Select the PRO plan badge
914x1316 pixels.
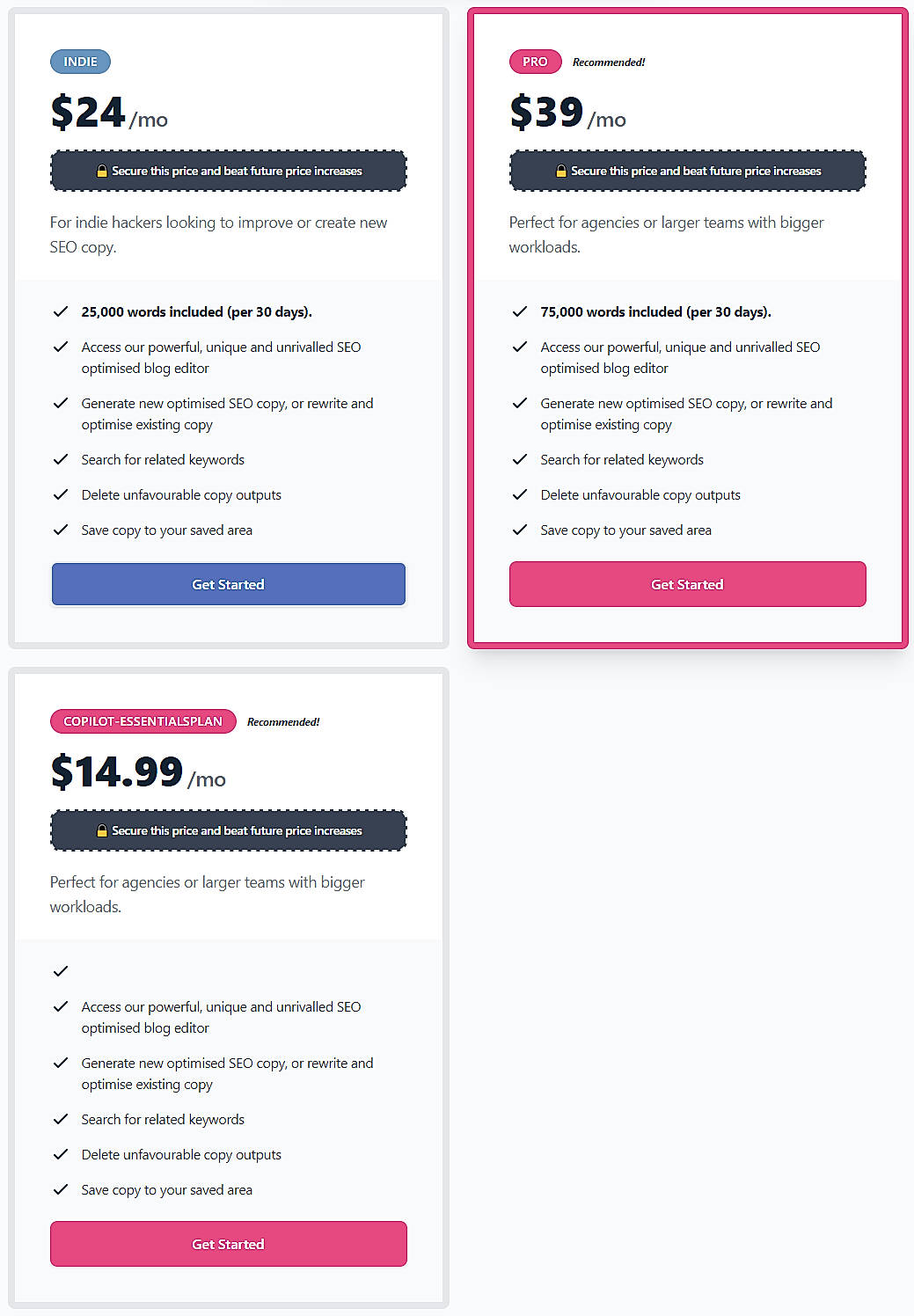coord(535,62)
